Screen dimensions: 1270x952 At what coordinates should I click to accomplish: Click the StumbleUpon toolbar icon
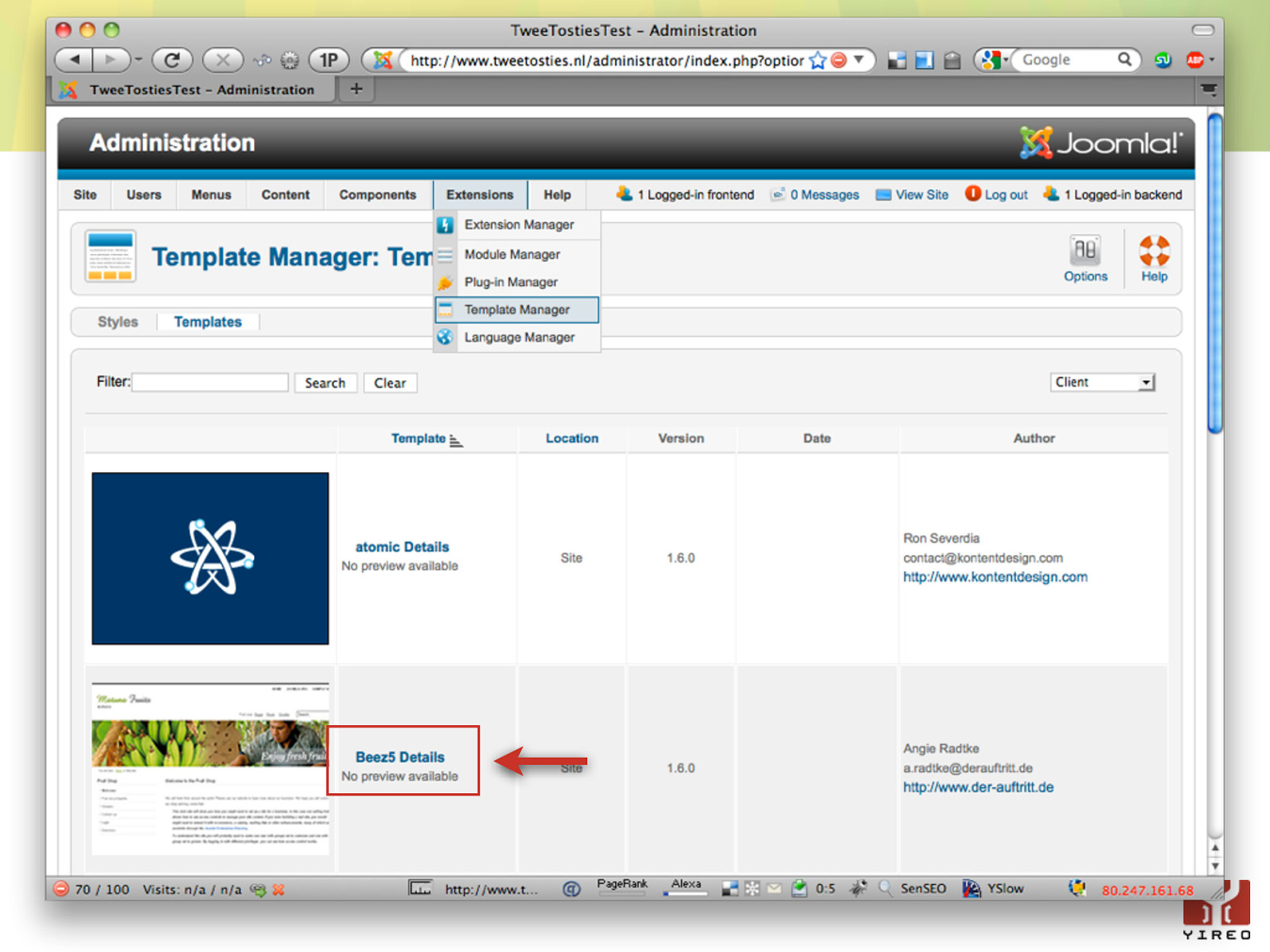click(x=1164, y=59)
